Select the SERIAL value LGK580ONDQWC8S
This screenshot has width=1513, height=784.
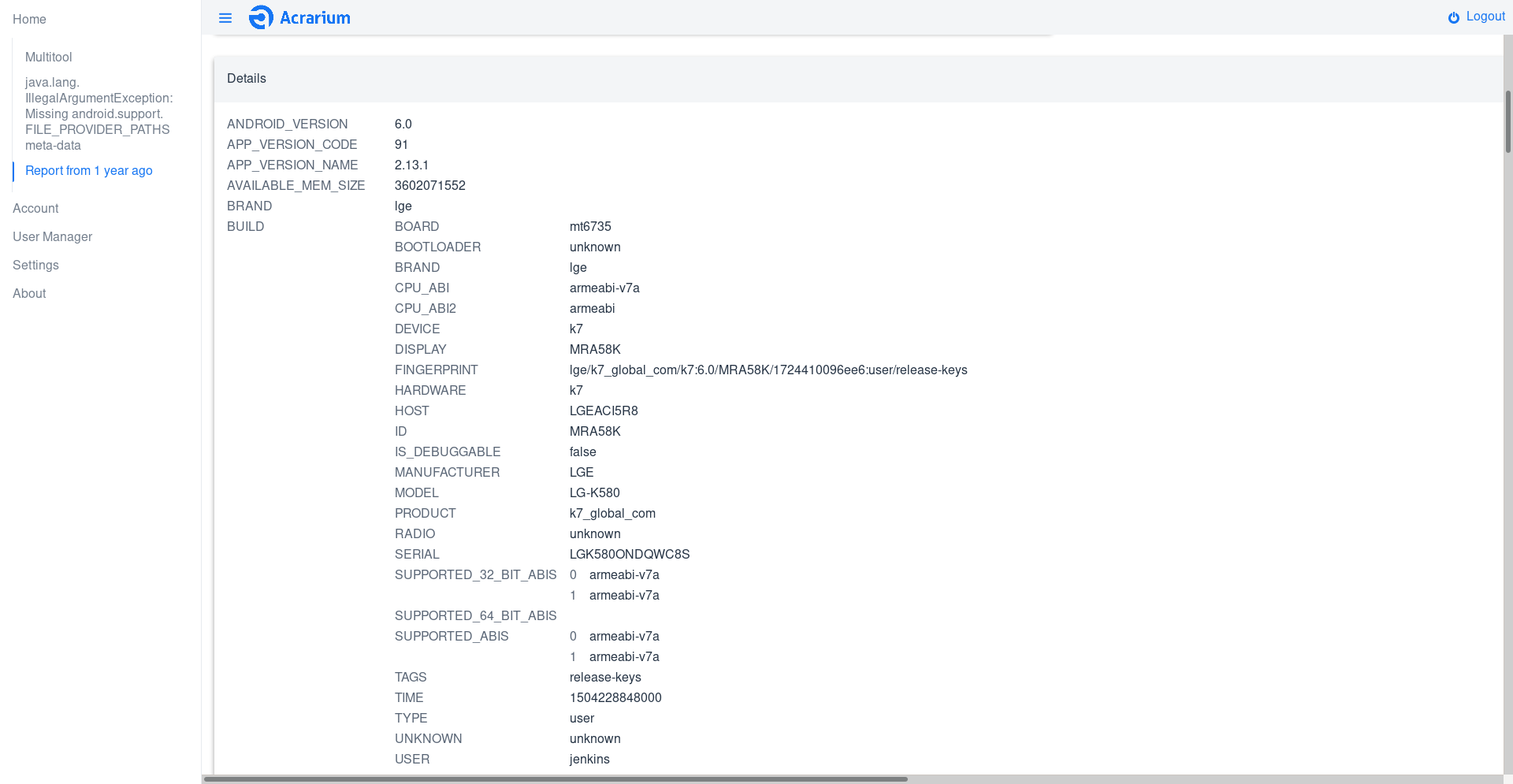tap(630, 554)
